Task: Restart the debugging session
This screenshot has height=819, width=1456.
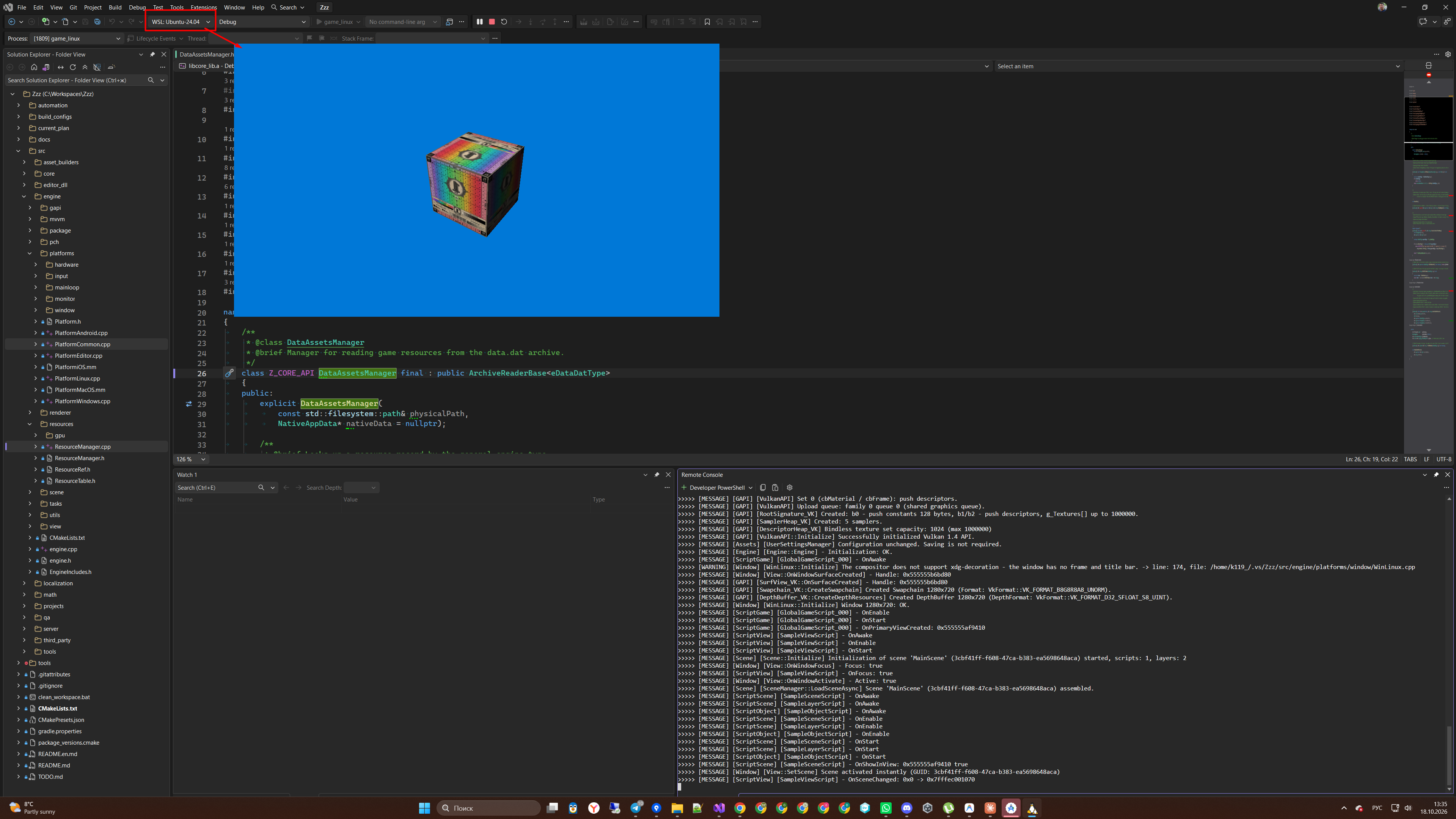Action: [x=504, y=22]
